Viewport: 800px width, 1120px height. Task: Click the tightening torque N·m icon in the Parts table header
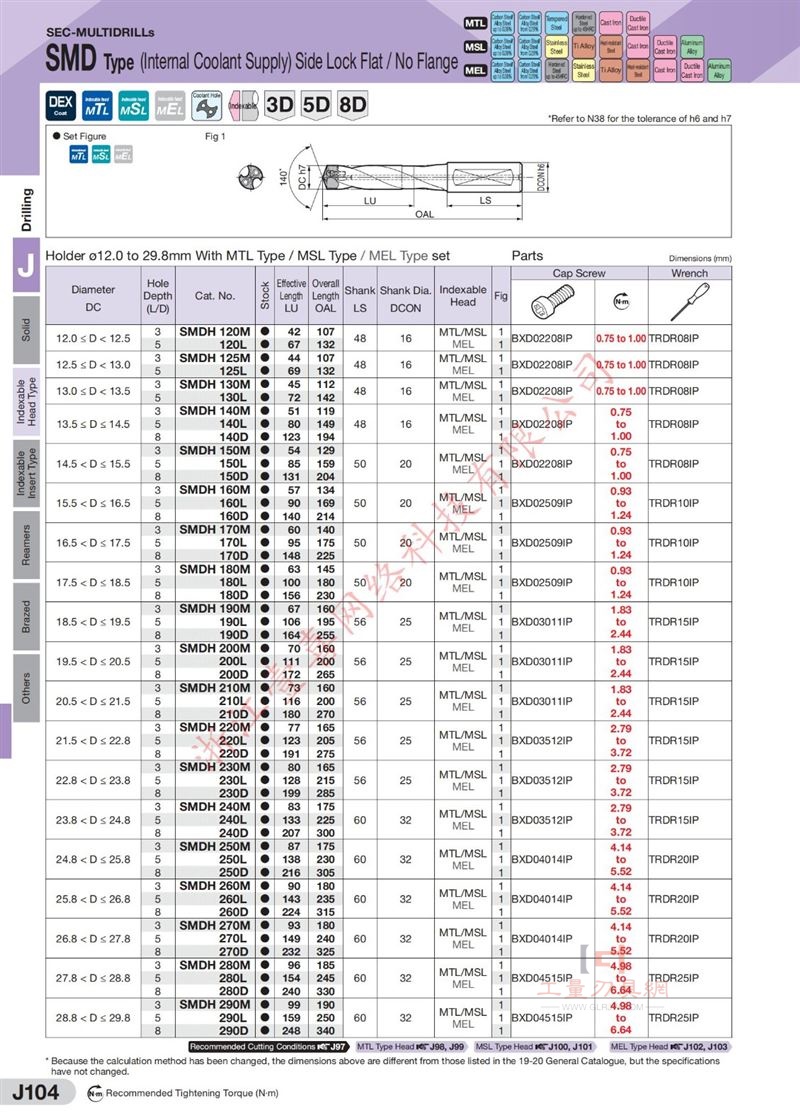pyautogui.click(x=621, y=301)
